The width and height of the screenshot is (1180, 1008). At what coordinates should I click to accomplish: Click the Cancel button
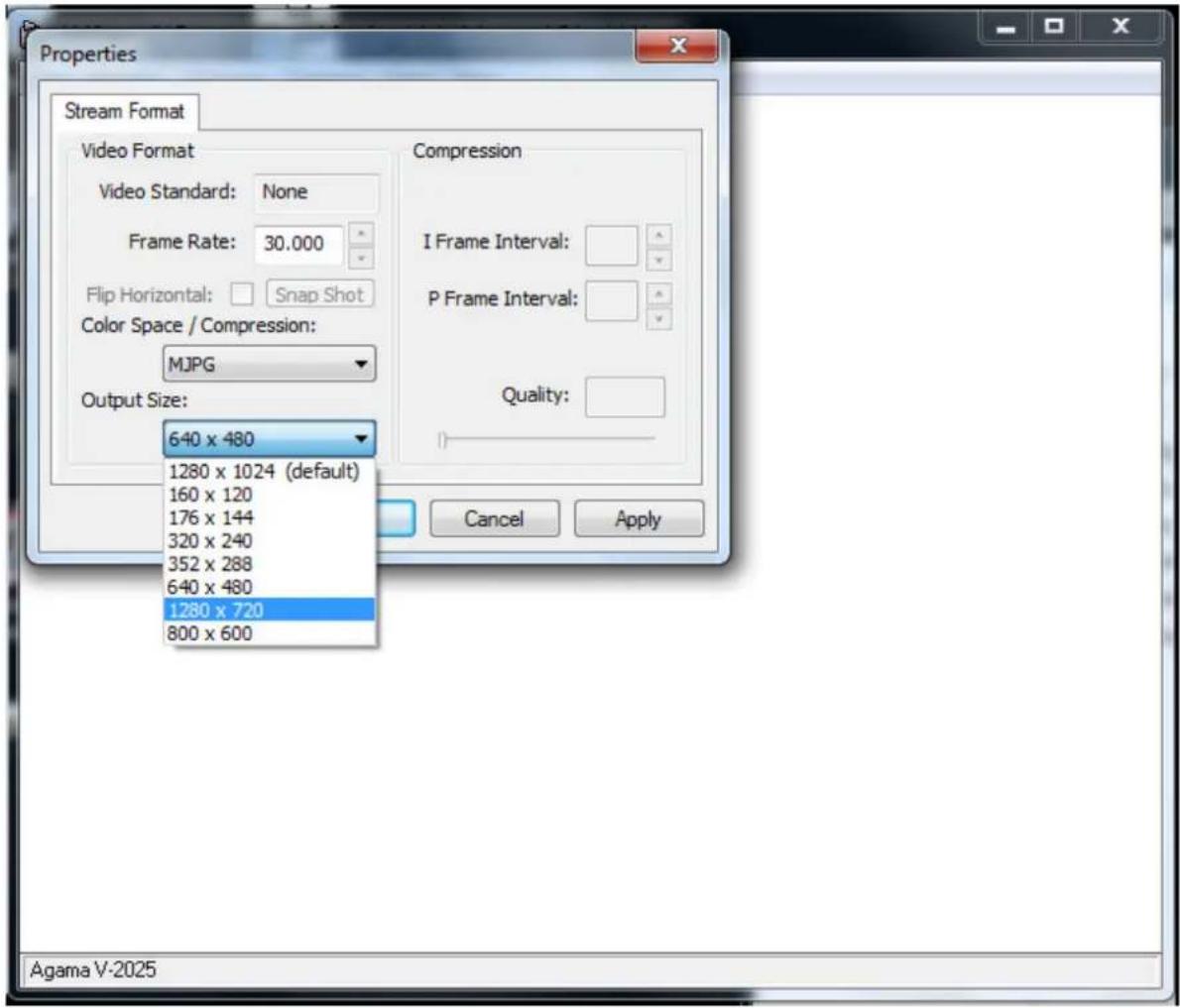(495, 519)
